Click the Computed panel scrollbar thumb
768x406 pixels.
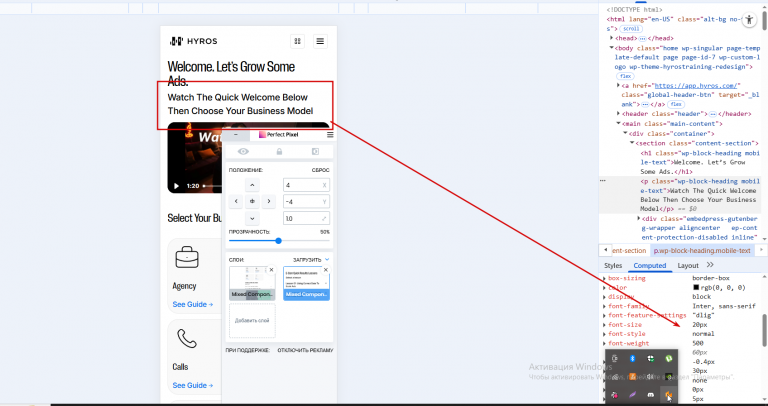tap(765, 331)
